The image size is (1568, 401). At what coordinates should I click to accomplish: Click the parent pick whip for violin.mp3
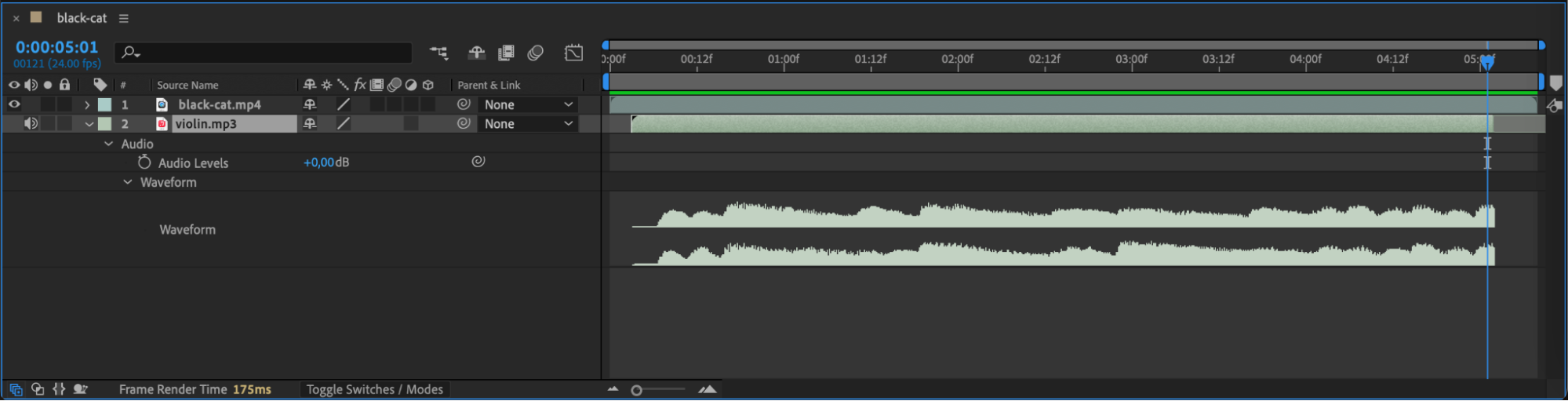click(464, 123)
